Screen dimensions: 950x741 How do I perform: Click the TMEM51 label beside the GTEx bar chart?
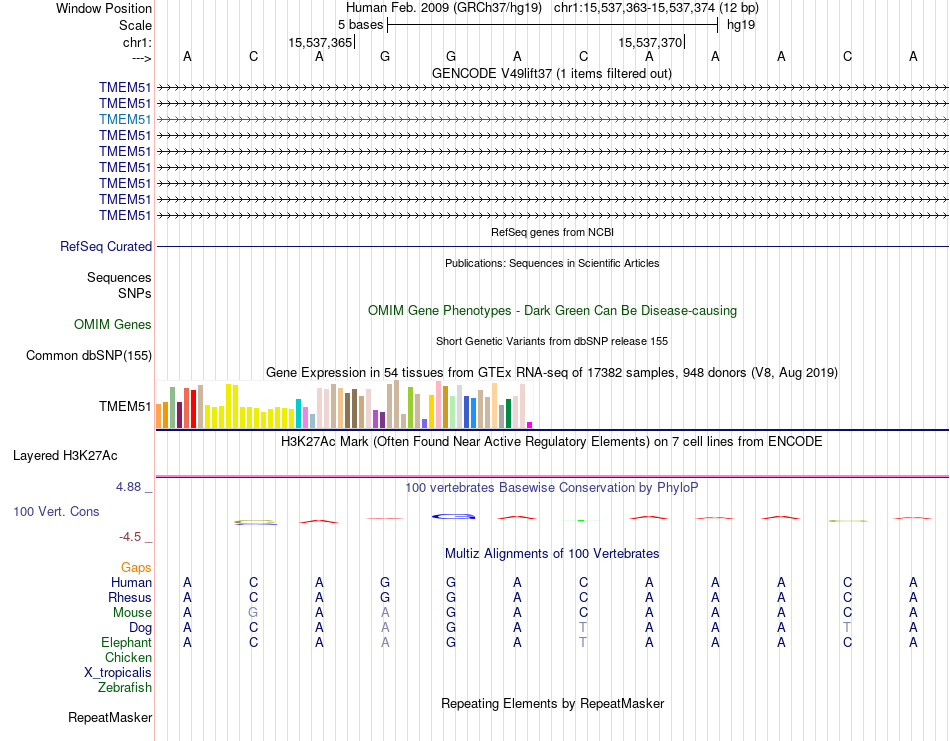click(125, 407)
